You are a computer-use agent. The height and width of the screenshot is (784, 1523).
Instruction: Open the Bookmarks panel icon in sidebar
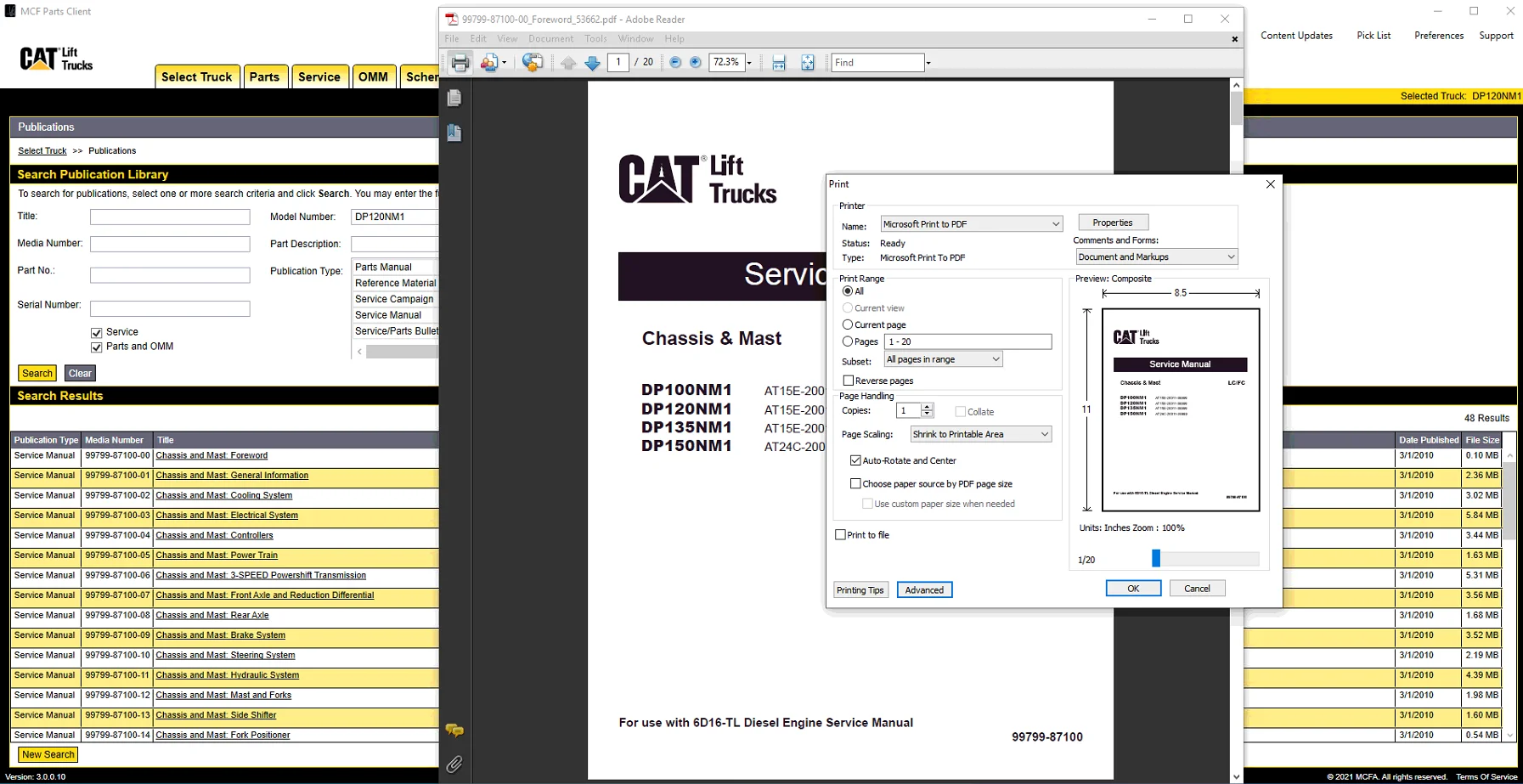[454, 133]
